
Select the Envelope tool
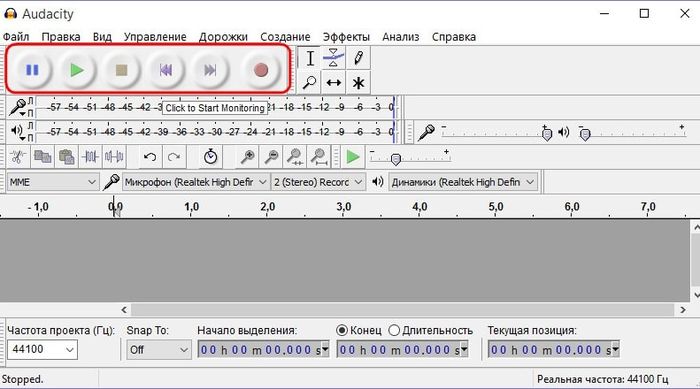click(x=333, y=58)
